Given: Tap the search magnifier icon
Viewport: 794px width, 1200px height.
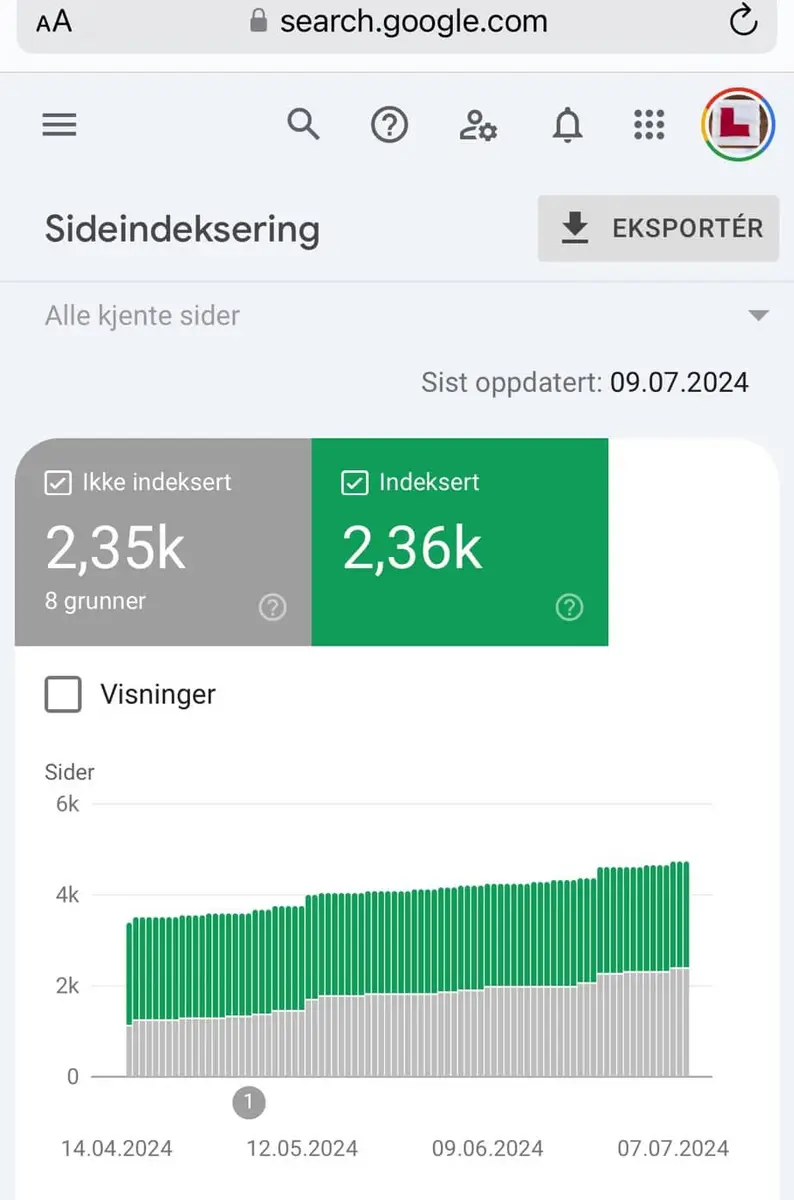Looking at the screenshot, I should point(303,125).
